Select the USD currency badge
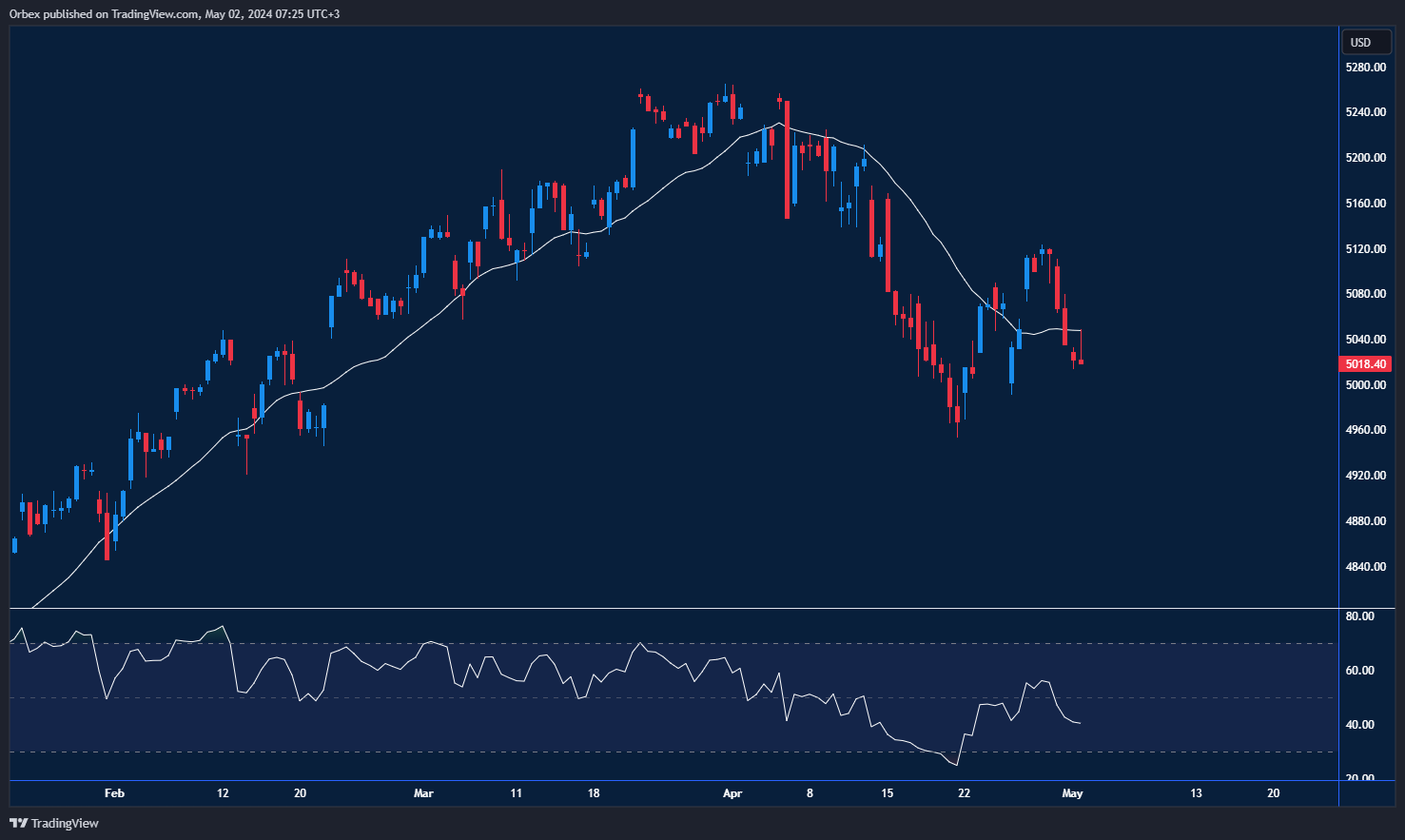The image size is (1405, 840). pos(1365,42)
